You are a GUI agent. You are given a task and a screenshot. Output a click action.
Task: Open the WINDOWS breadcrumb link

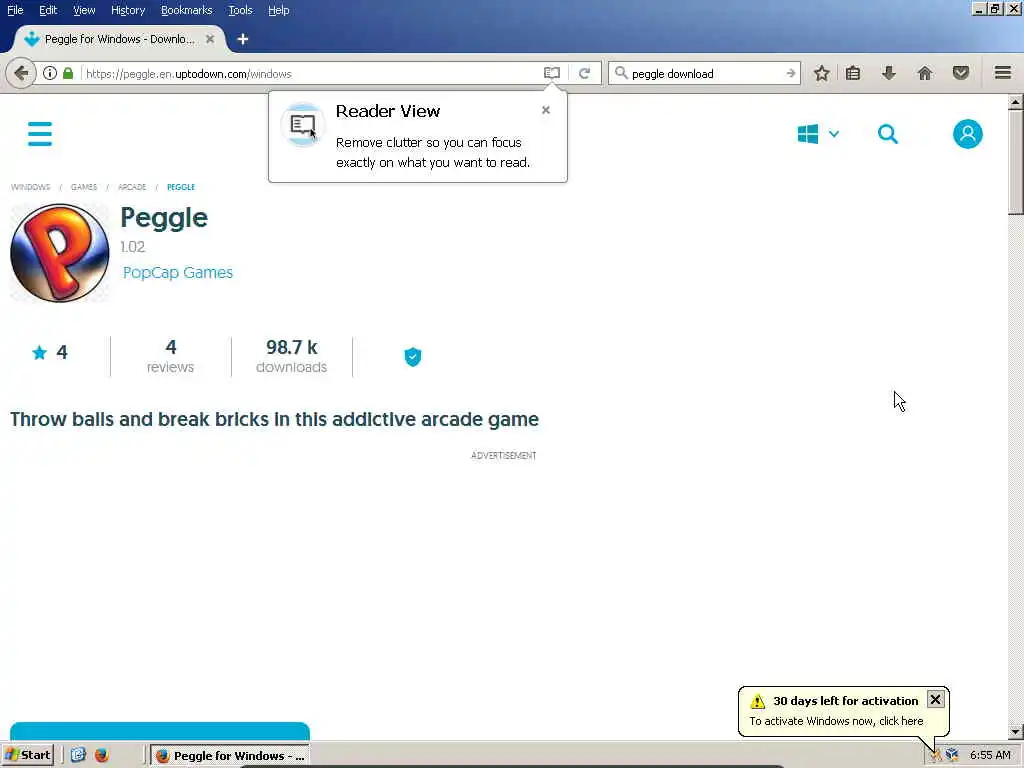pos(30,187)
